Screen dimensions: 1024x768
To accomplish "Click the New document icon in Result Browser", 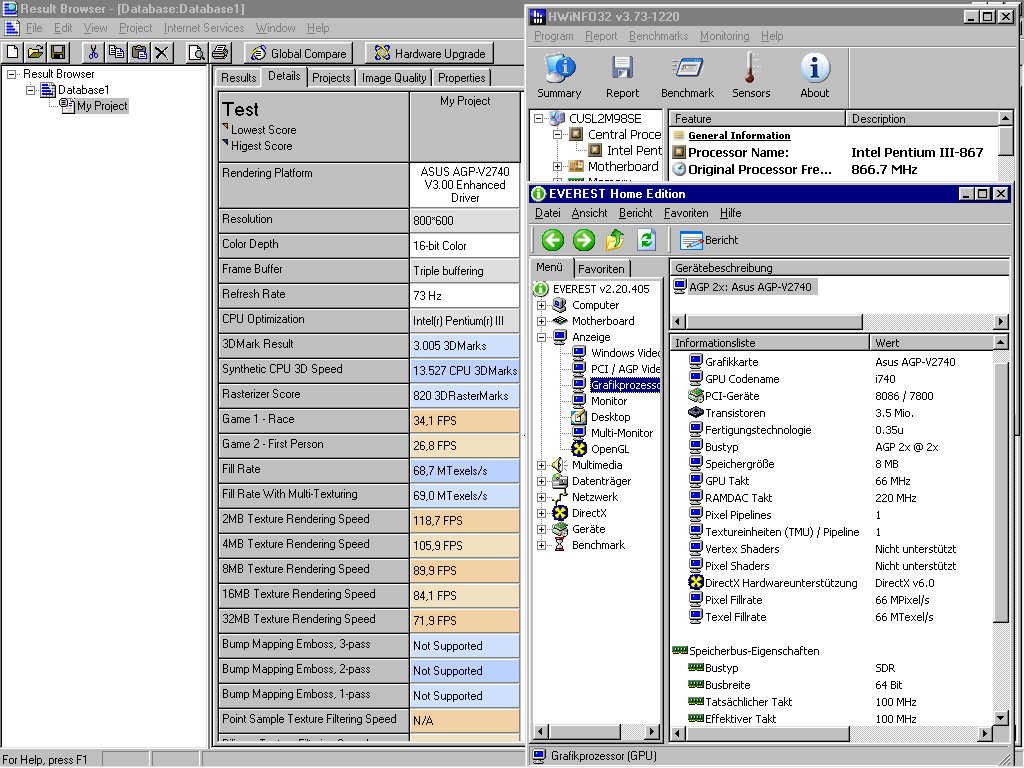I will (x=12, y=53).
